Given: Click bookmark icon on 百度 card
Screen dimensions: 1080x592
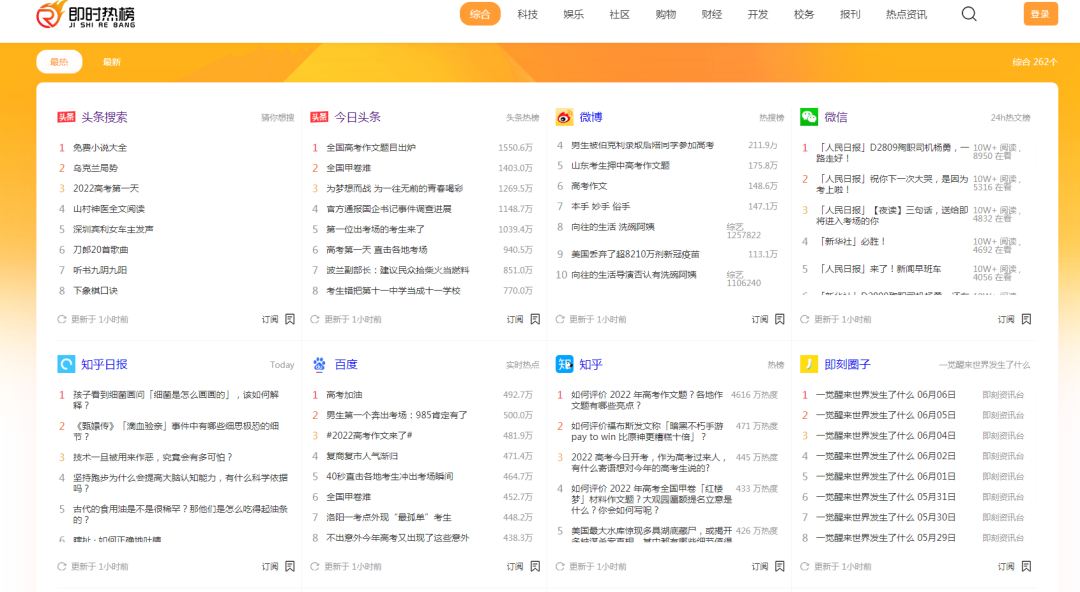Looking at the screenshot, I should click(535, 567).
